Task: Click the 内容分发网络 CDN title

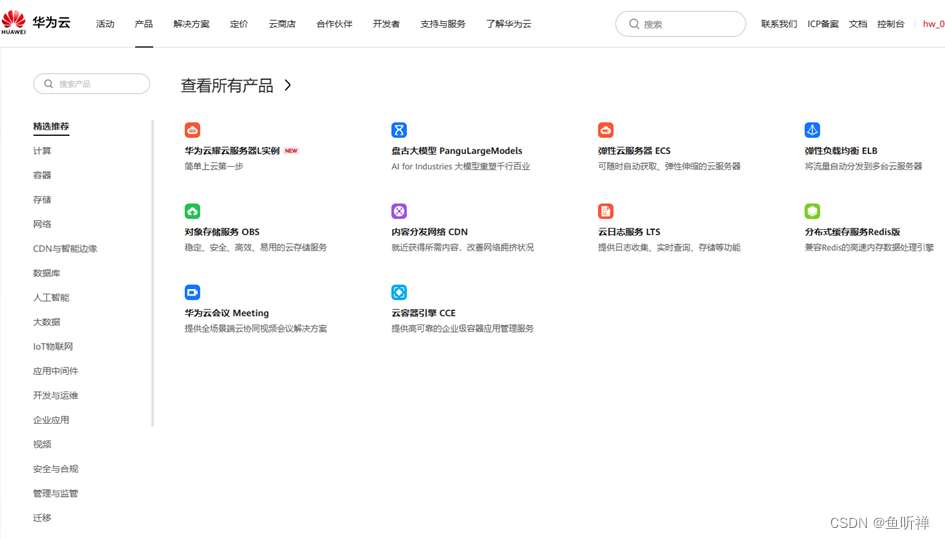Action: [x=430, y=232]
